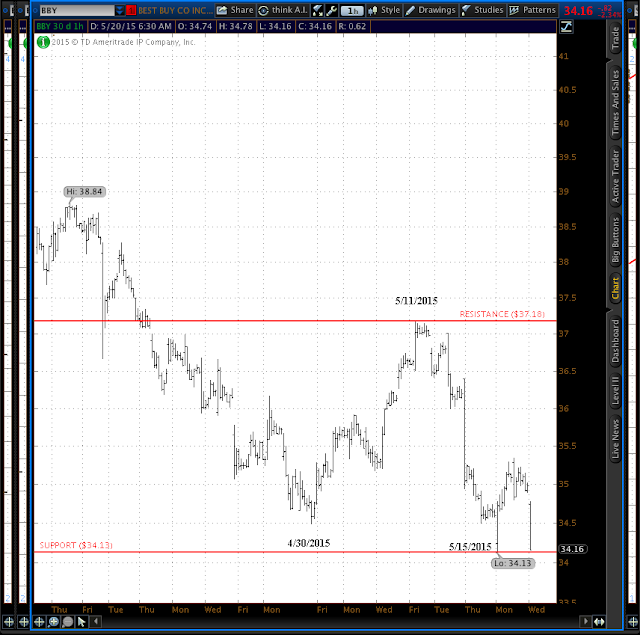640x635 pixels.
Task: Open the Share menu
Action: click(x=235, y=10)
